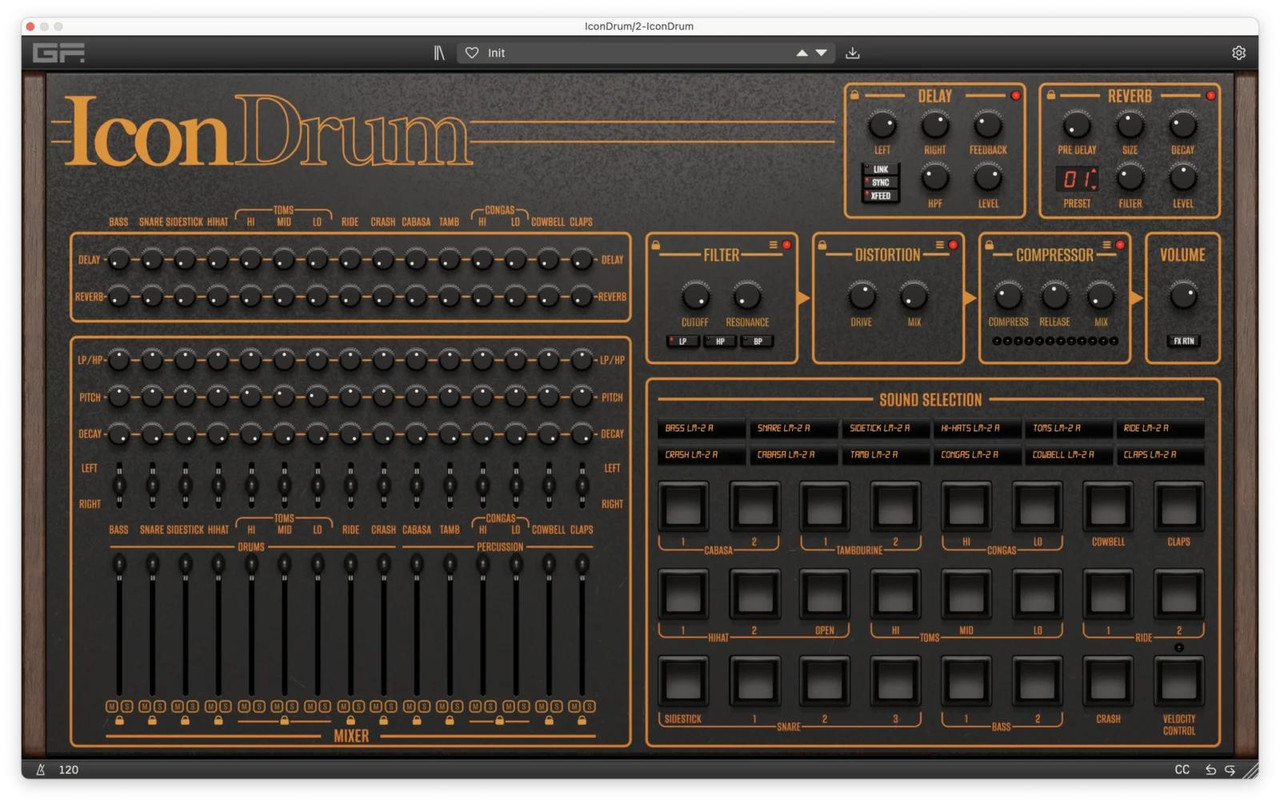Image resolution: width=1280 pixels, height=804 pixels.
Task: Select next preset with down arrow
Action: (822, 53)
